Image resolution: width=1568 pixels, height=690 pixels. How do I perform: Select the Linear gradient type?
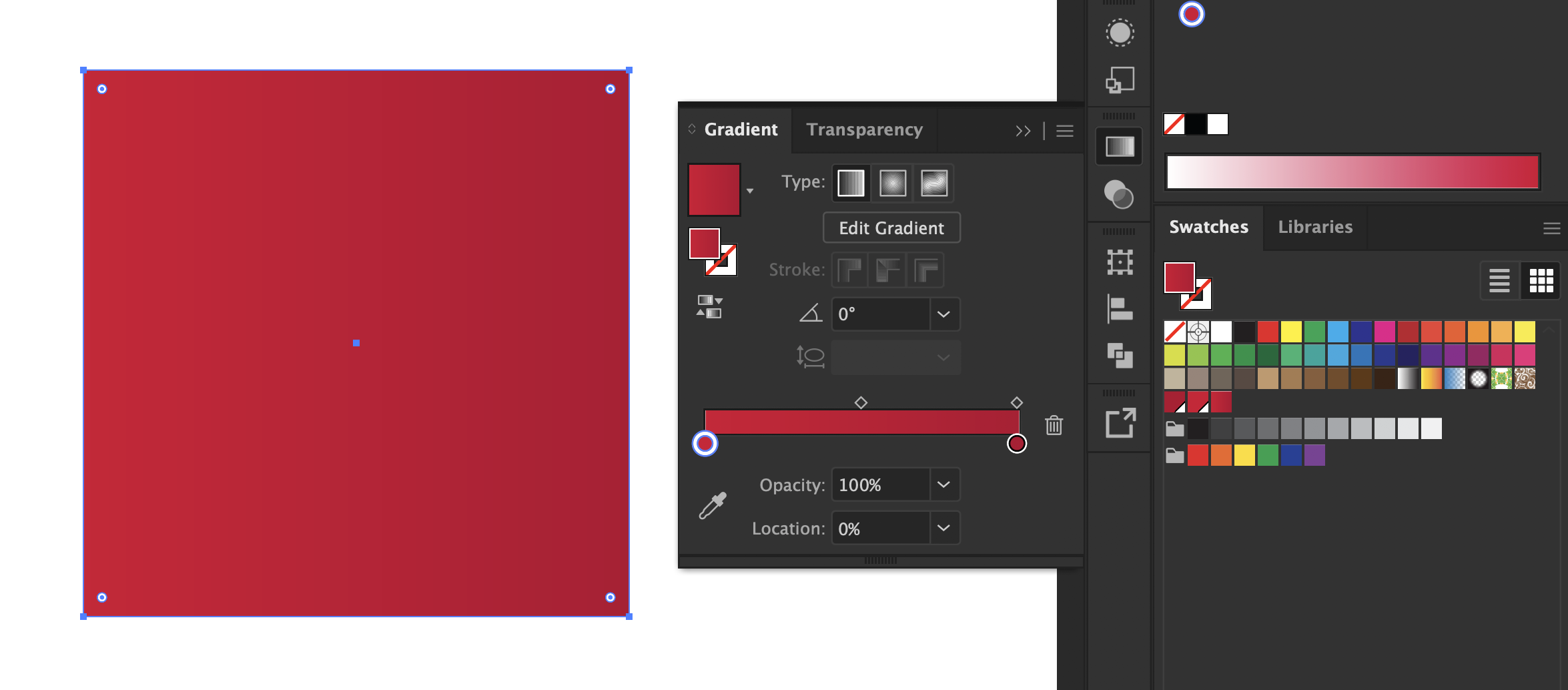851,182
